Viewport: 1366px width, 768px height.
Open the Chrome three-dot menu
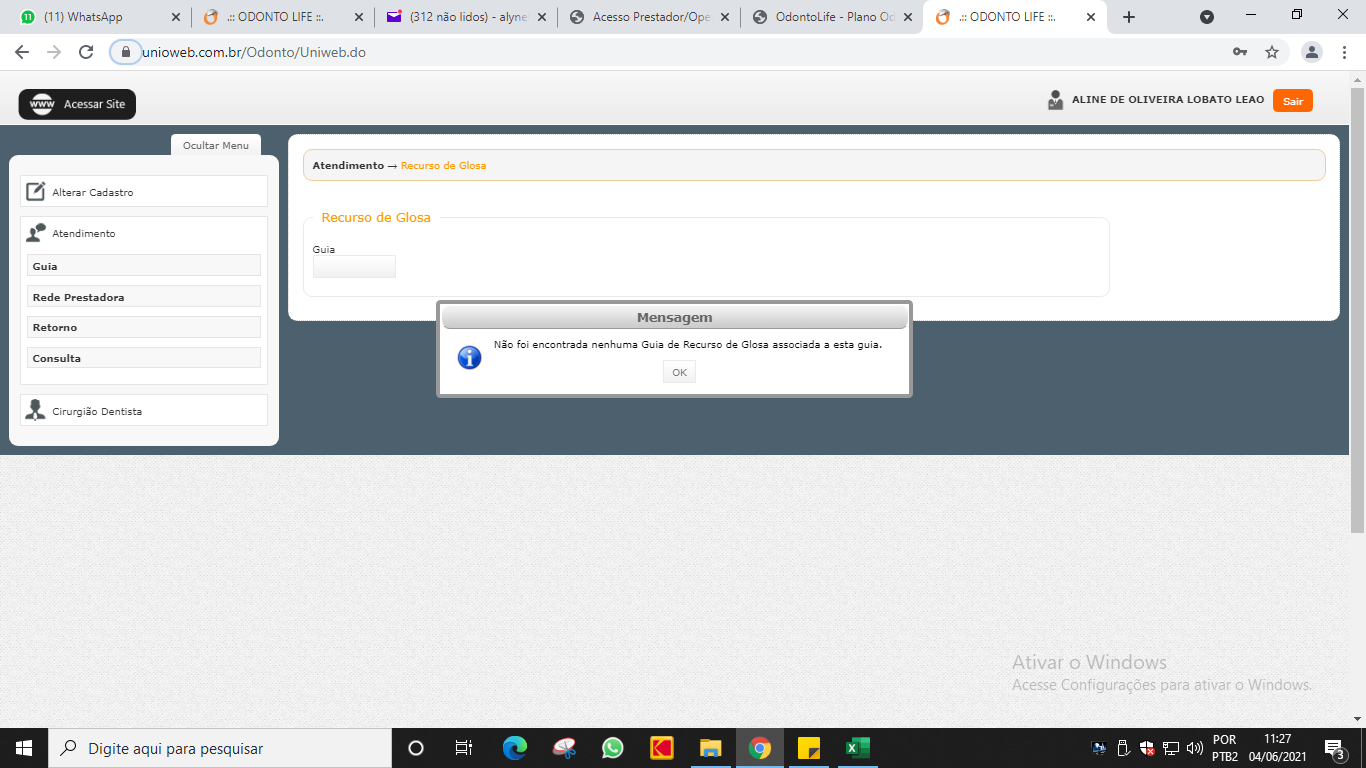click(x=1345, y=52)
